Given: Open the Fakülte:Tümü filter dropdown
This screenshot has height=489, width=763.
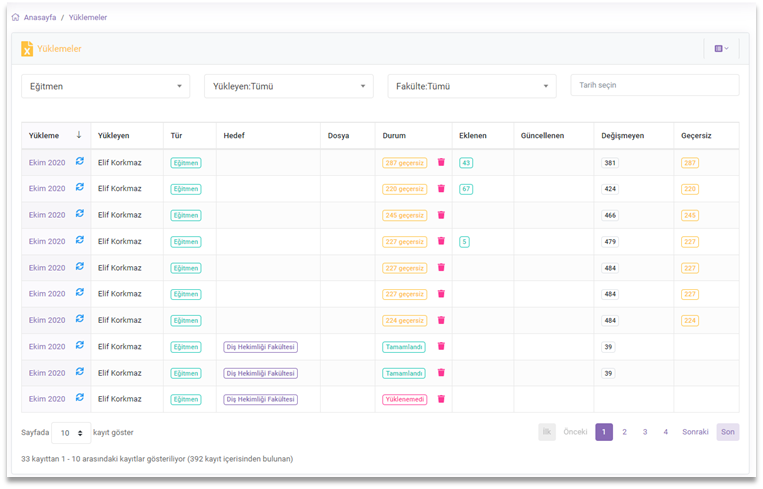Looking at the screenshot, I should point(472,86).
